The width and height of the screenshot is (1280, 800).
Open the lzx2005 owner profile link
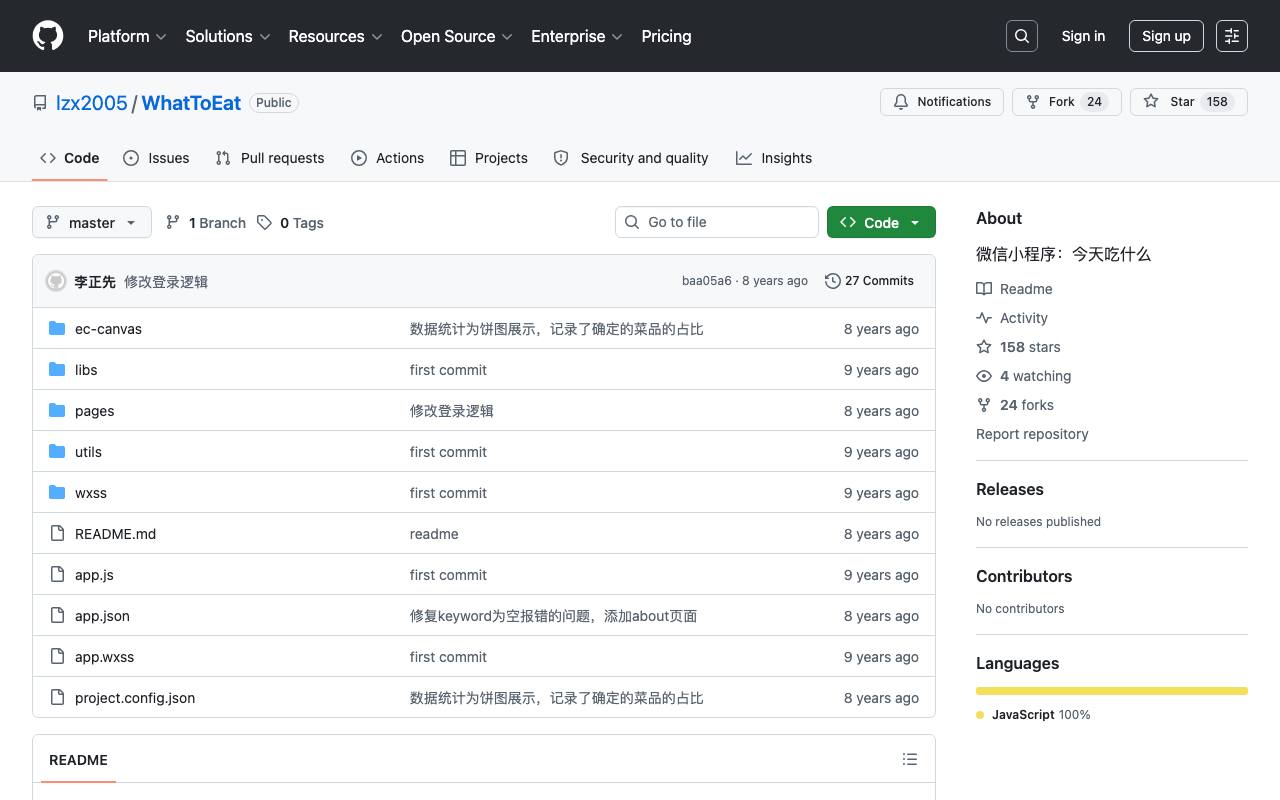(92, 103)
